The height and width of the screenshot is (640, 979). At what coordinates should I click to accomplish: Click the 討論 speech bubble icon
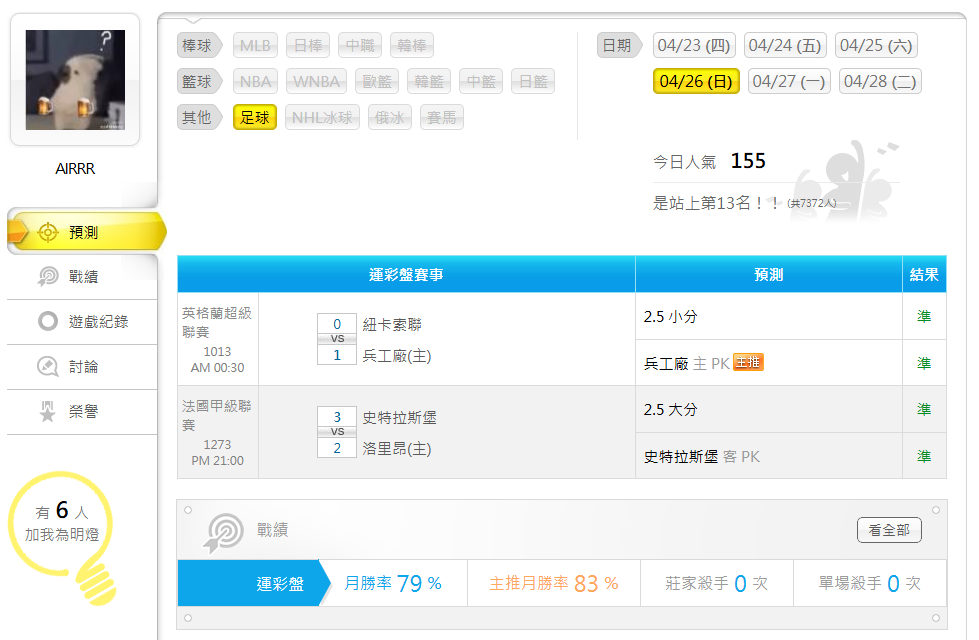(x=47, y=367)
